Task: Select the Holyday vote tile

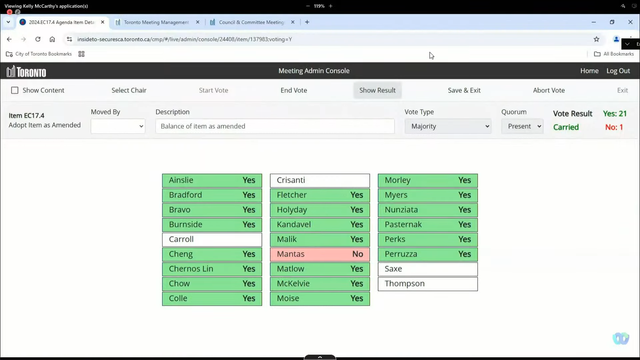Action: [x=320, y=210]
